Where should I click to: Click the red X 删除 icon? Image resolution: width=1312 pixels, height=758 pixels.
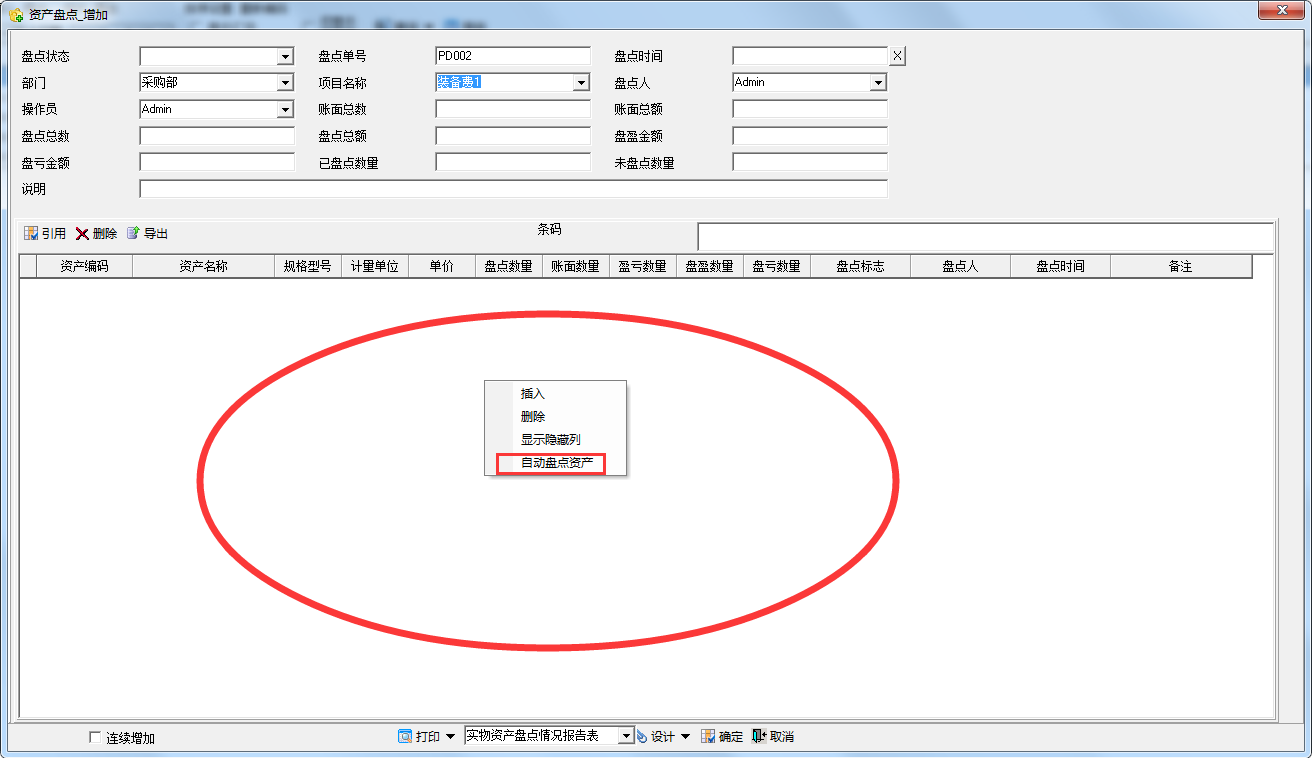(x=82, y=233)
